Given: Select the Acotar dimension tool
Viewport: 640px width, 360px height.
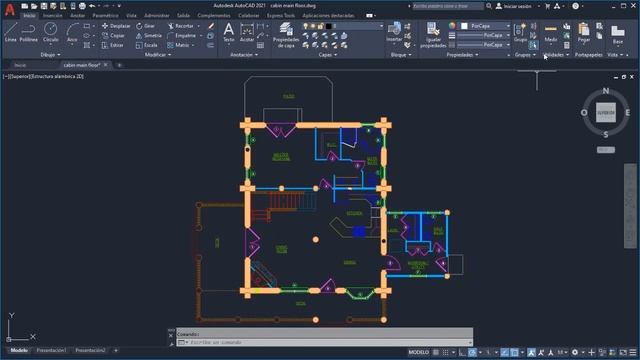Looking at the screenshot, I should click(x=247, y=32).
